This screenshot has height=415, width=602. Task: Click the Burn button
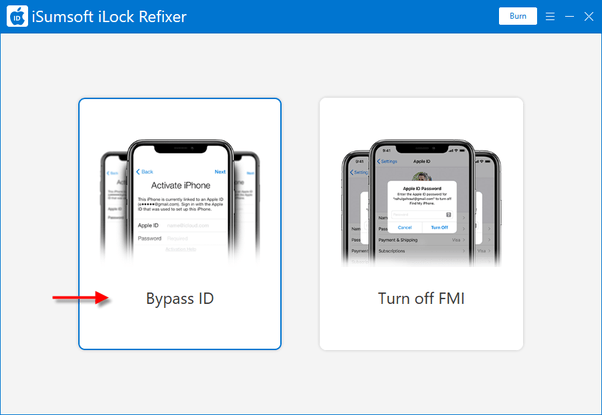click(518, 16)
